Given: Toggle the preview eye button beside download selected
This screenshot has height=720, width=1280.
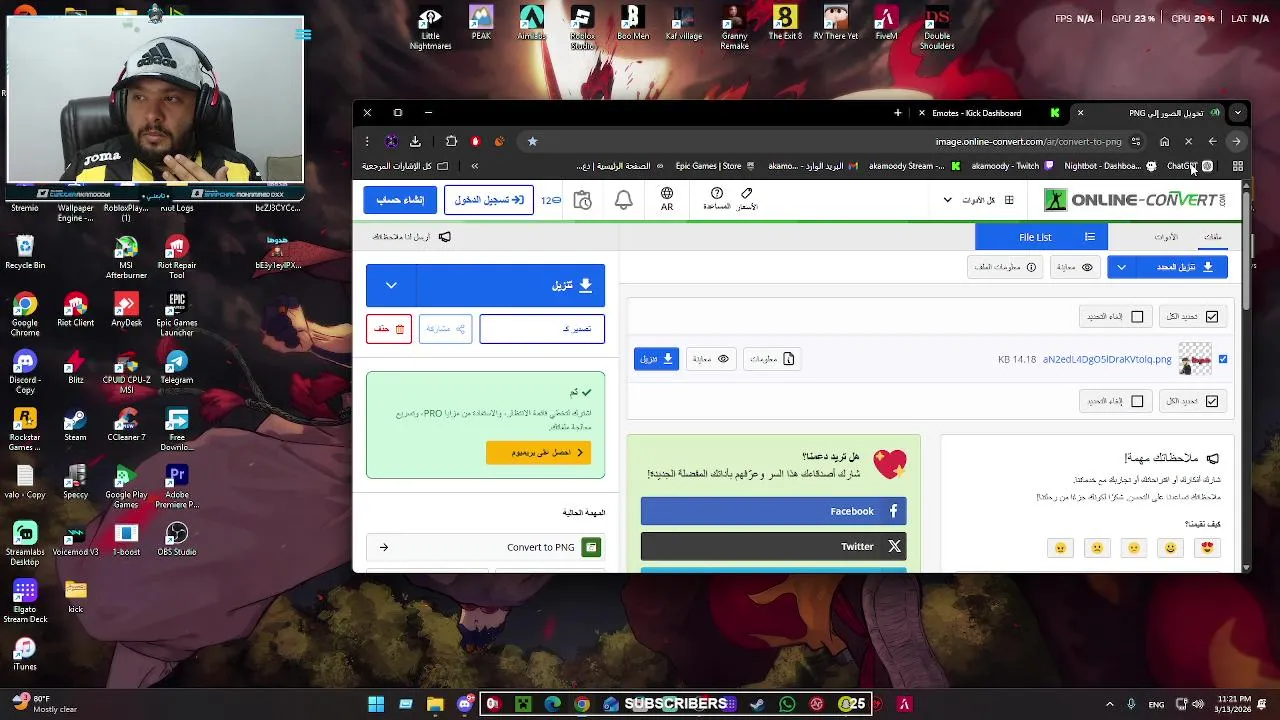Looking at the screenshot, I should [x=1075, y=267].
